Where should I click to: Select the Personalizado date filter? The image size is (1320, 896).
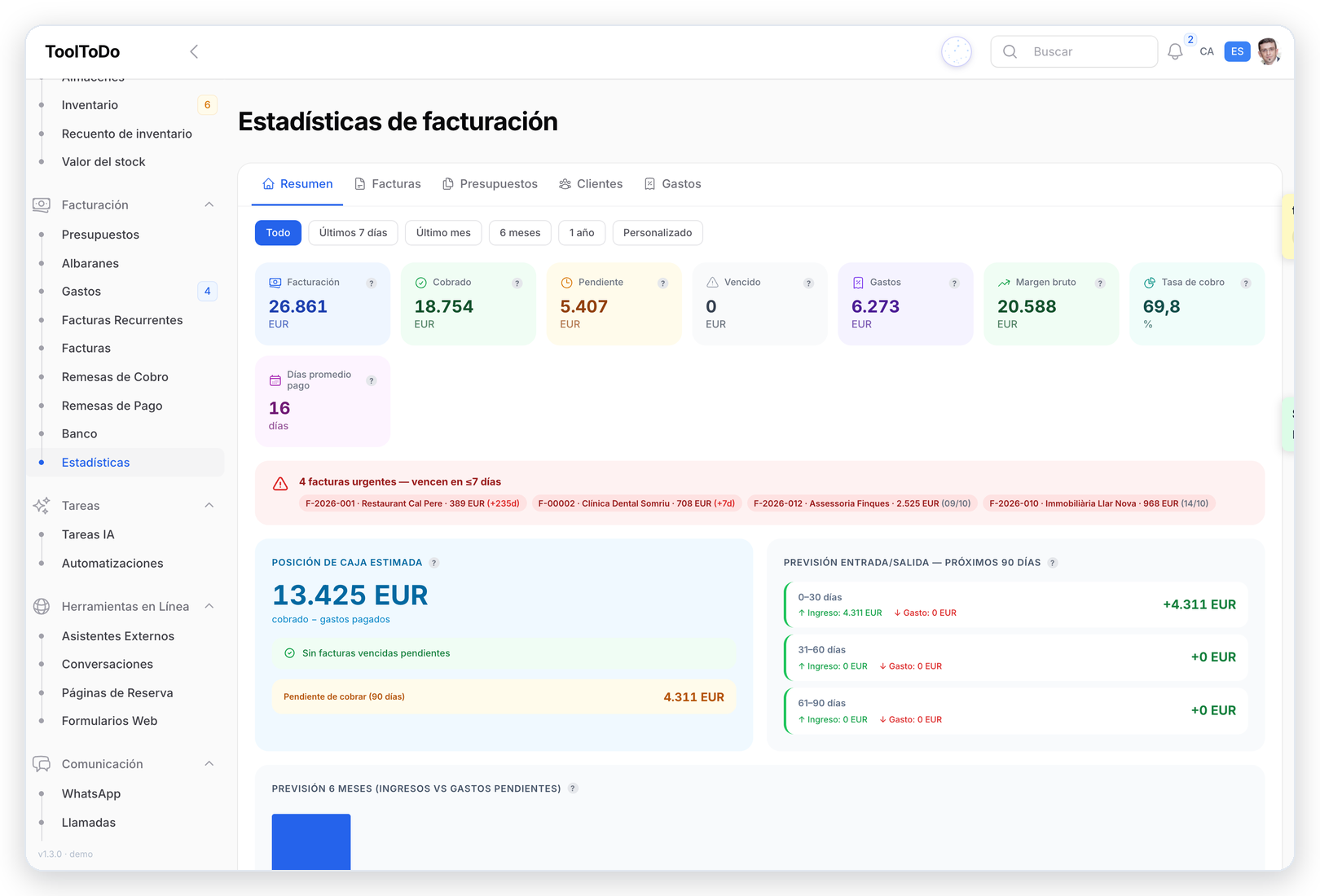[x=658, y=233]
